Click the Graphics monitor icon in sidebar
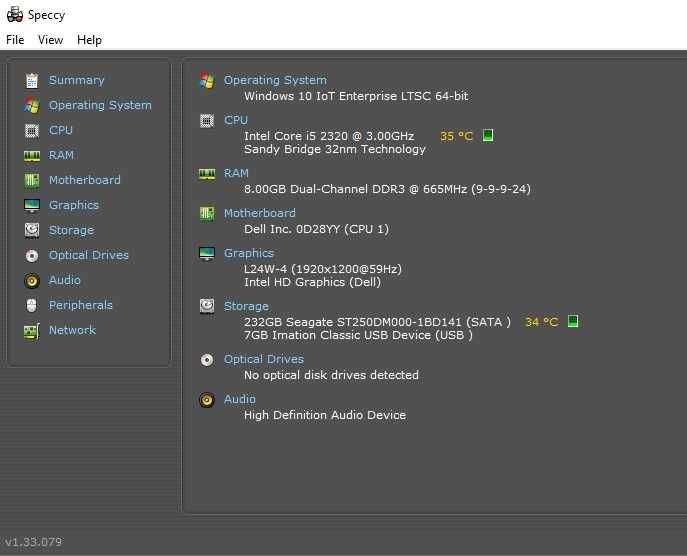This screenshot has width=687, height=556. (32, 205)
